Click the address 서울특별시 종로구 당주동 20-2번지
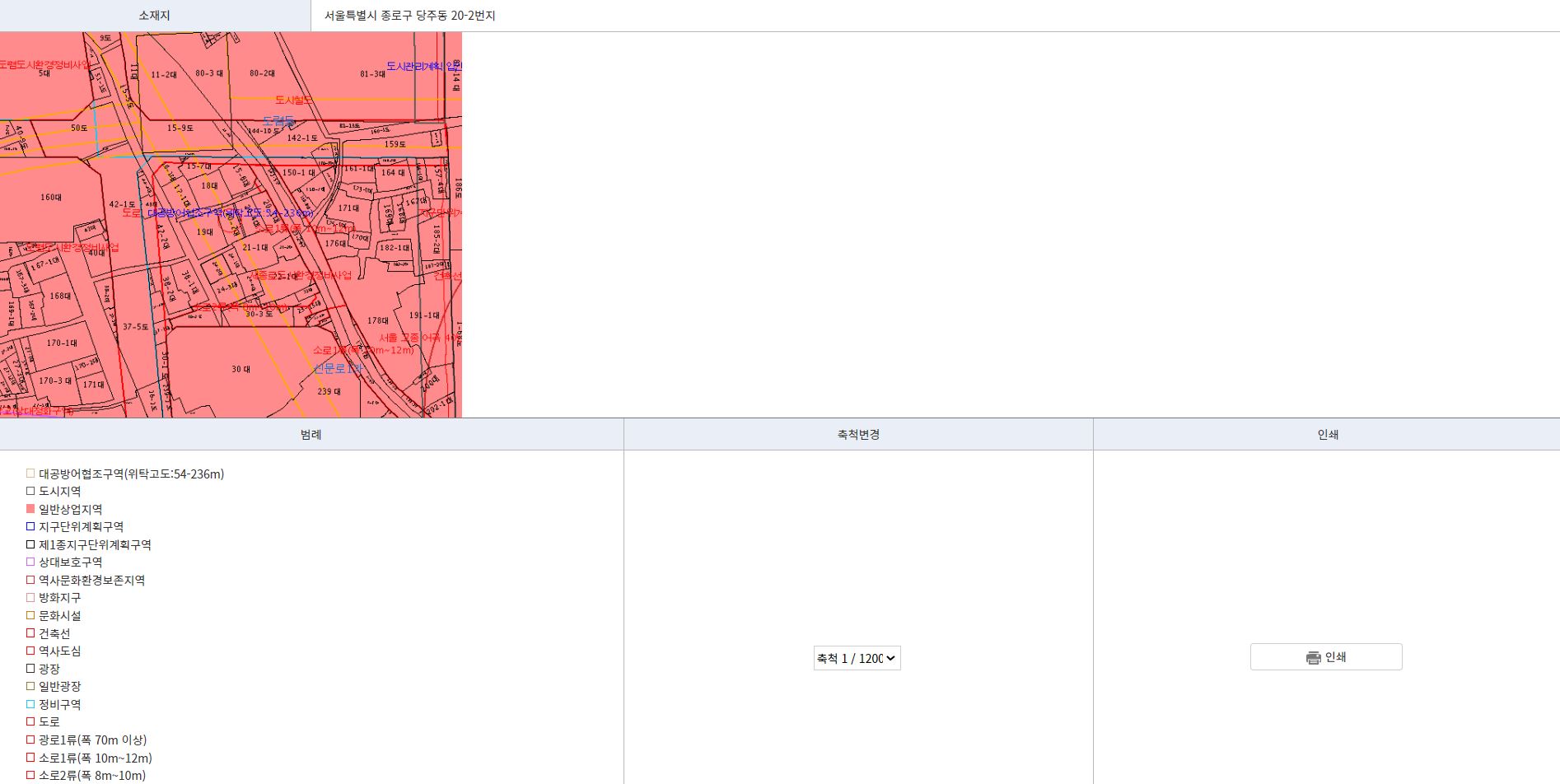1560x784 pixels. pyautogui.click(x=409, y=16)
